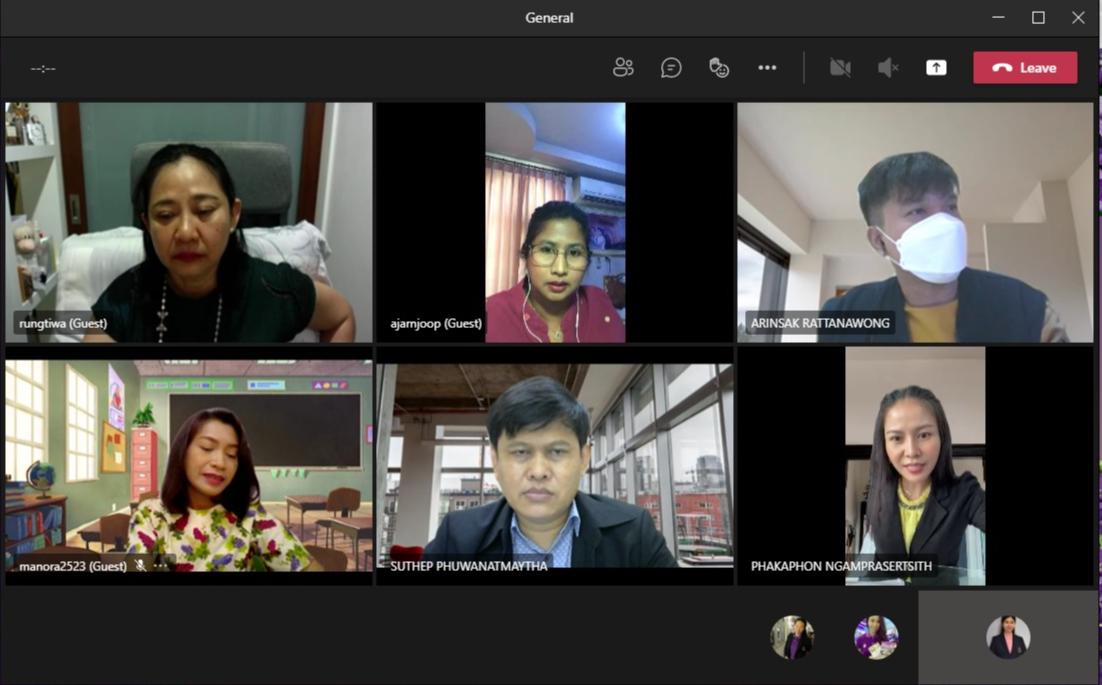Select SUTHEP PHUWANATMAYTHA video tile
Viewport: 1102px width, 685px height.
coord(555,465)
